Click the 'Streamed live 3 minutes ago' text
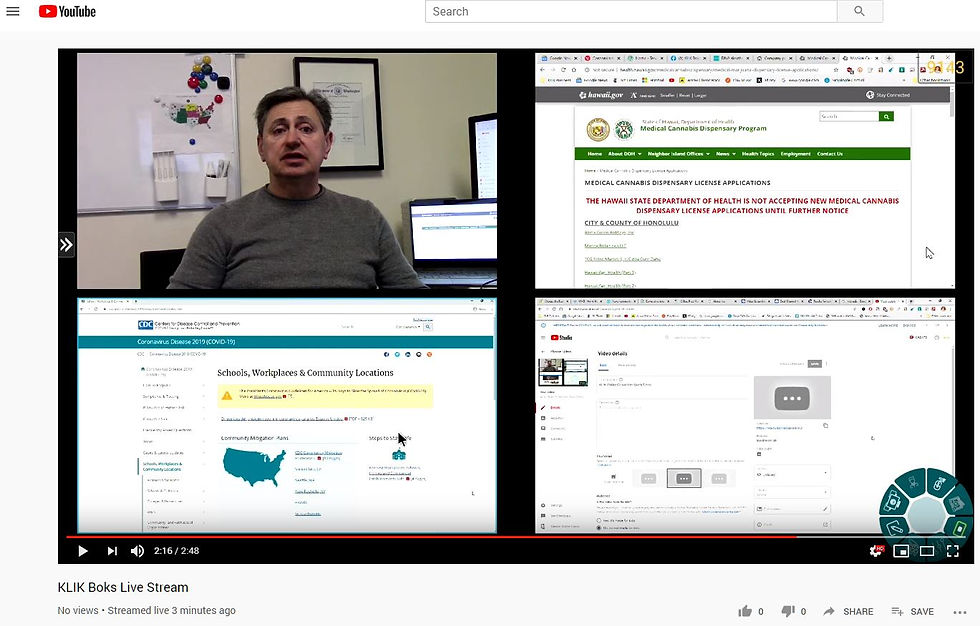Viewport: 980px width, 626px height. pyautogui.click(x=171, y=610)
